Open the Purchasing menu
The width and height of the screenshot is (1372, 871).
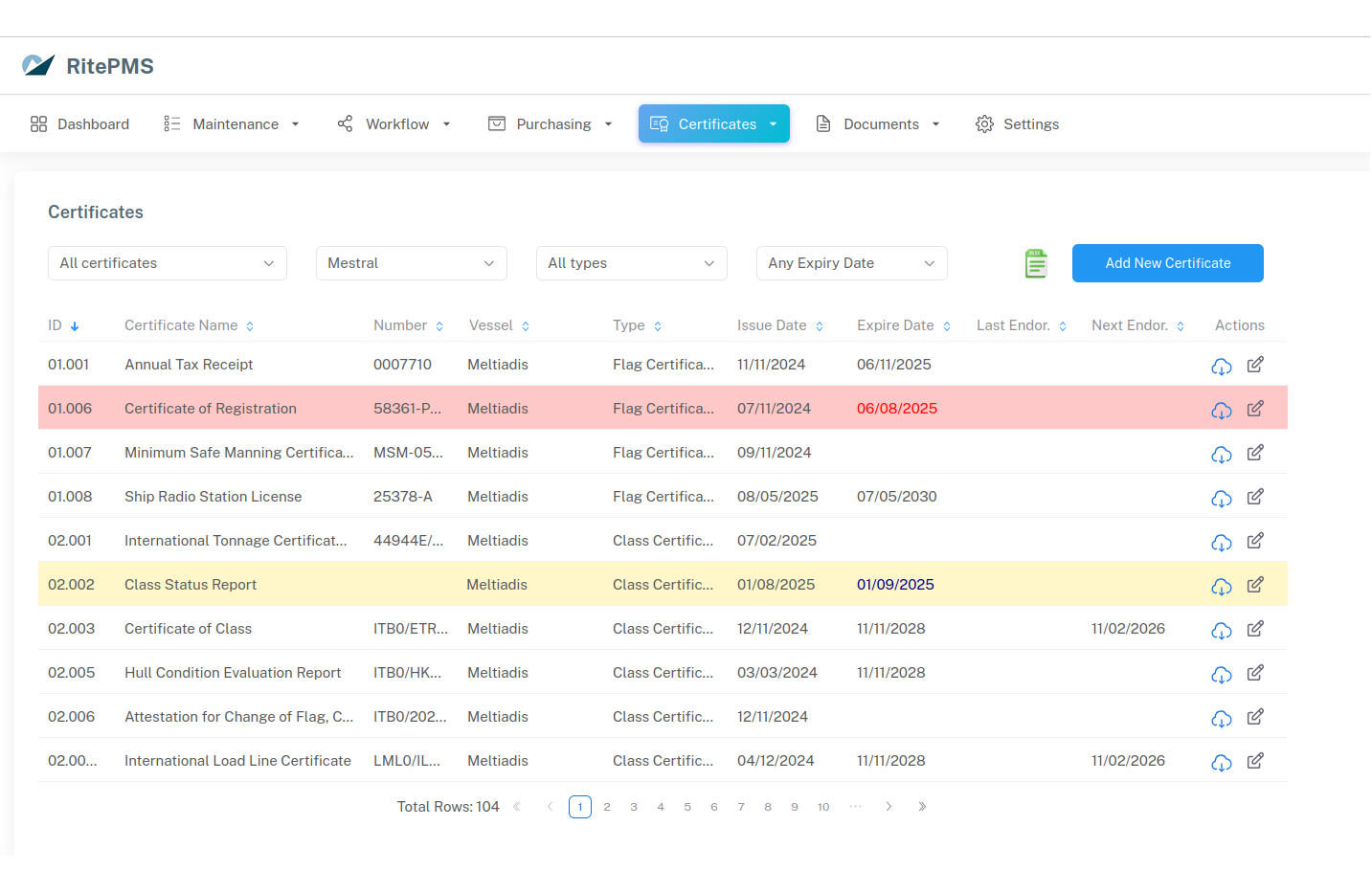click(x=549, y=123)
